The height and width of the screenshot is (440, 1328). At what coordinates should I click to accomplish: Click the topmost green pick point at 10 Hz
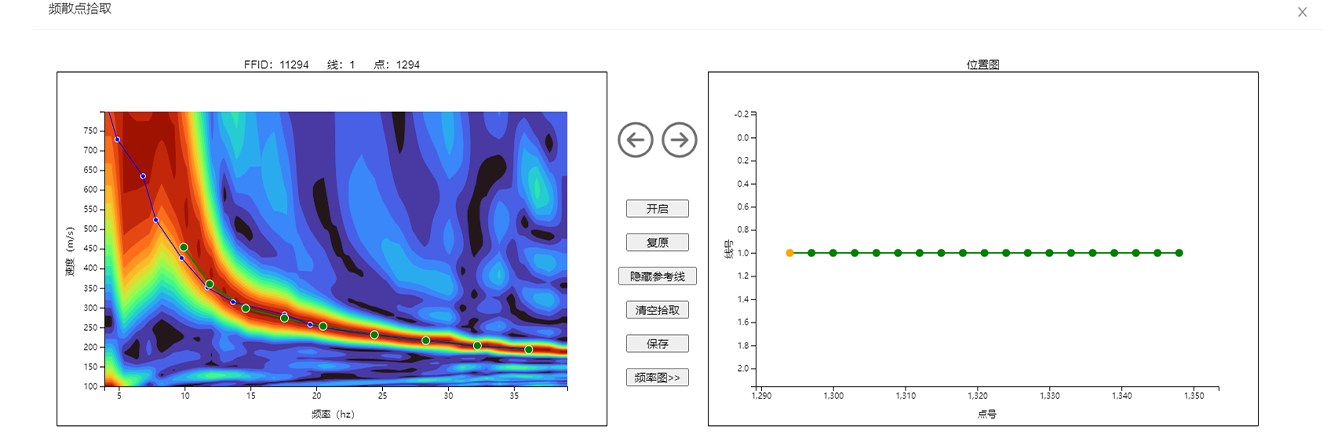coord(184,247)
